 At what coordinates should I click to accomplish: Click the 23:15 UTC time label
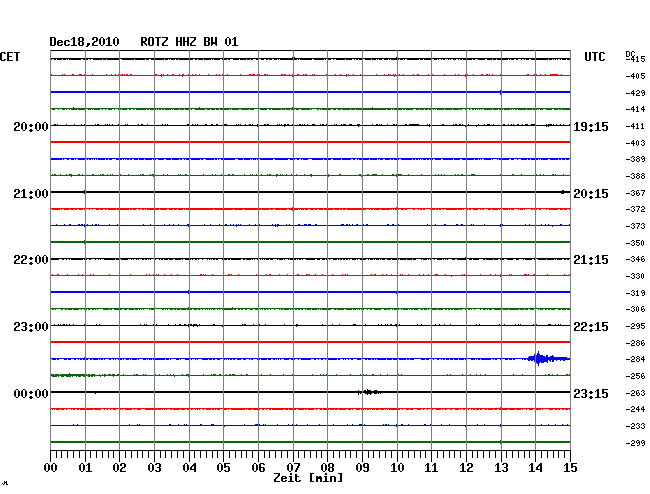(591, 393)
